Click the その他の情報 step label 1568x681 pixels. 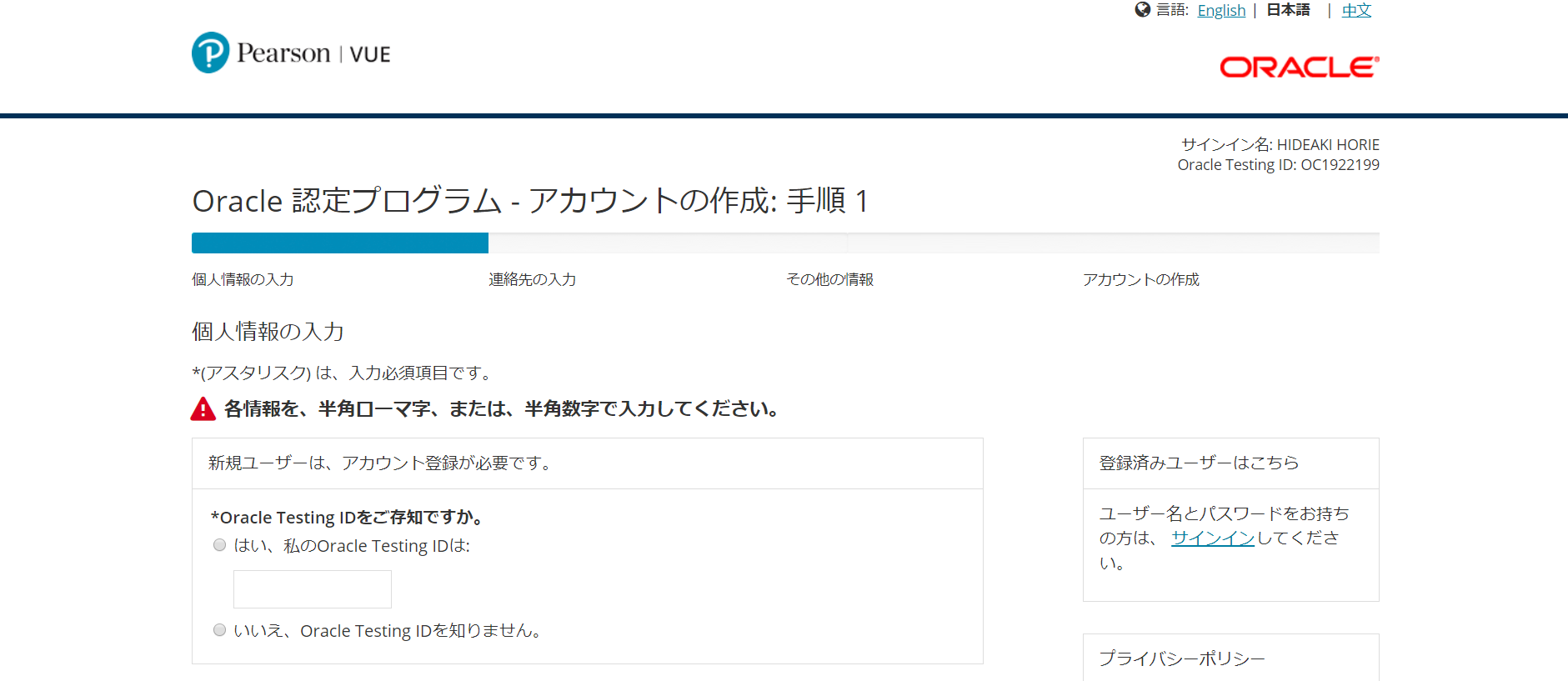(829, 280)
